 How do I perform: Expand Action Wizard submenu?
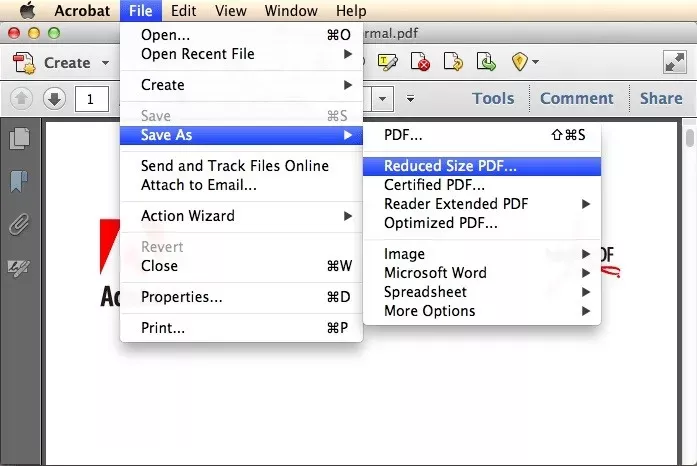click(241, 216)
